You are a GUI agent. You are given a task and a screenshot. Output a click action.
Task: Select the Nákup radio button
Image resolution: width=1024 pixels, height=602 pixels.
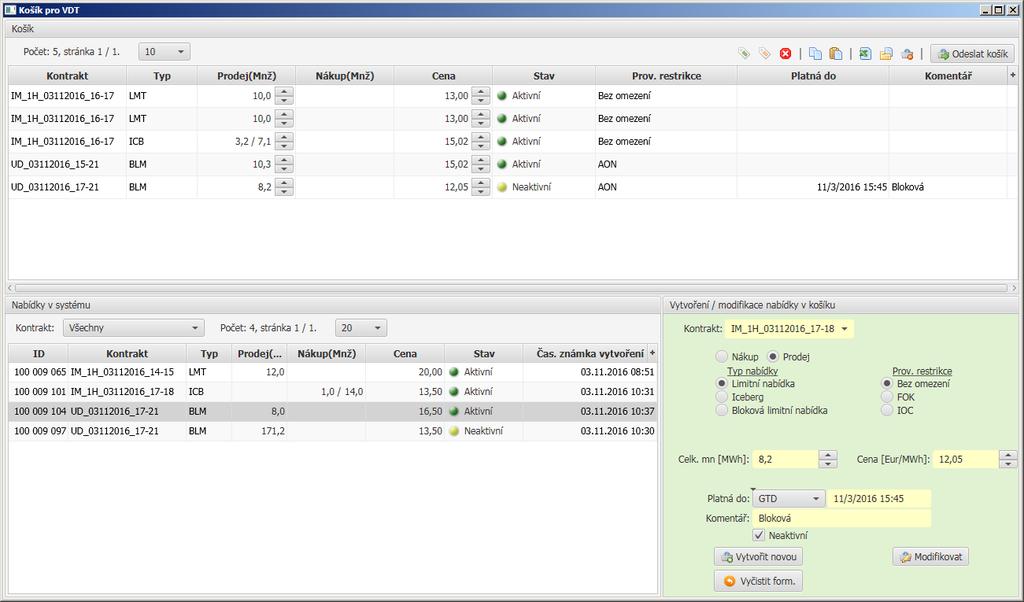721,356
